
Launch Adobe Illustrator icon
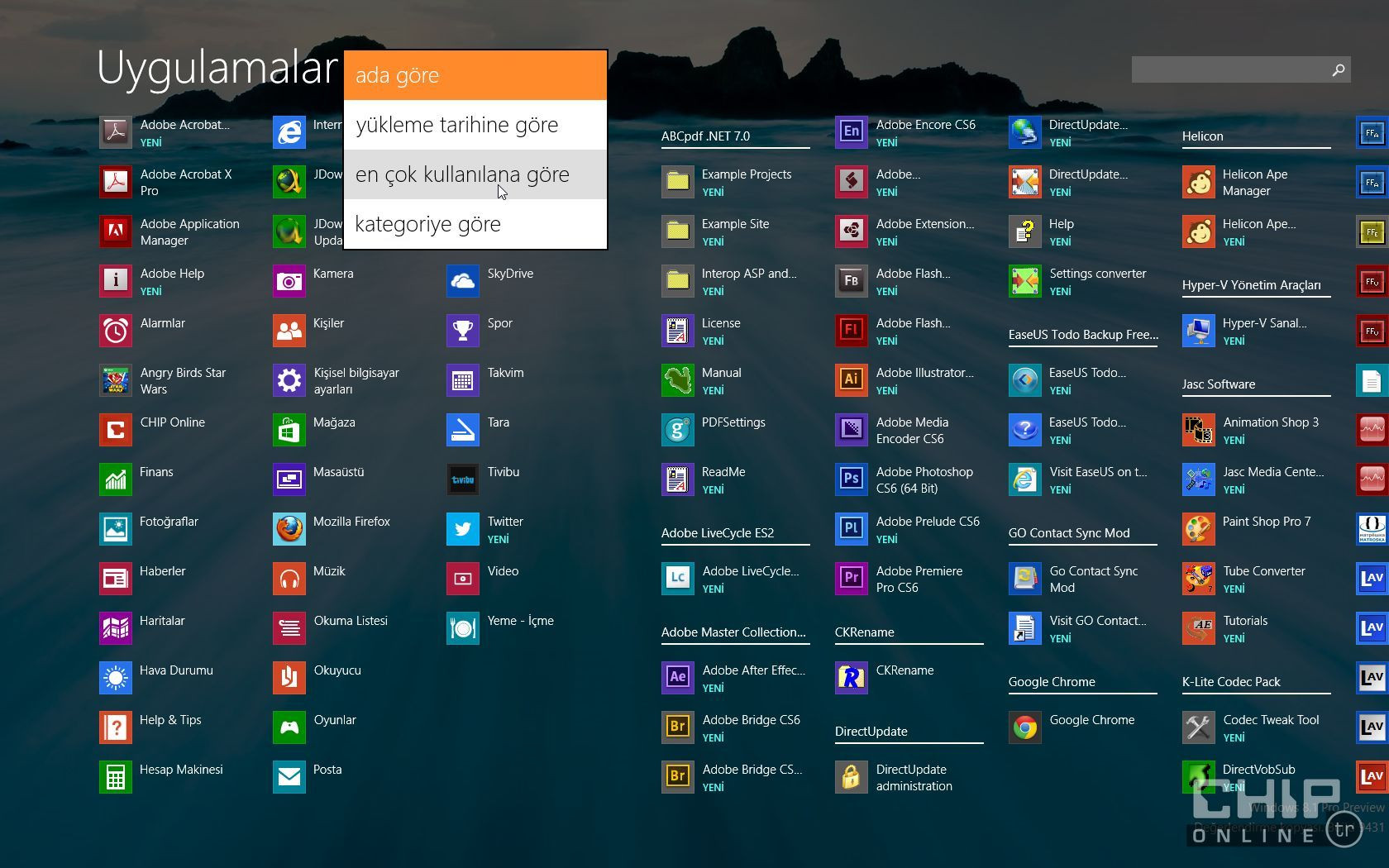[852, 380]
